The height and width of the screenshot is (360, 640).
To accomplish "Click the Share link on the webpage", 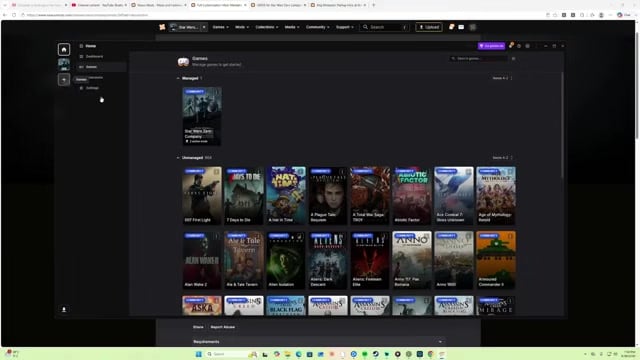I will point(198,327).
